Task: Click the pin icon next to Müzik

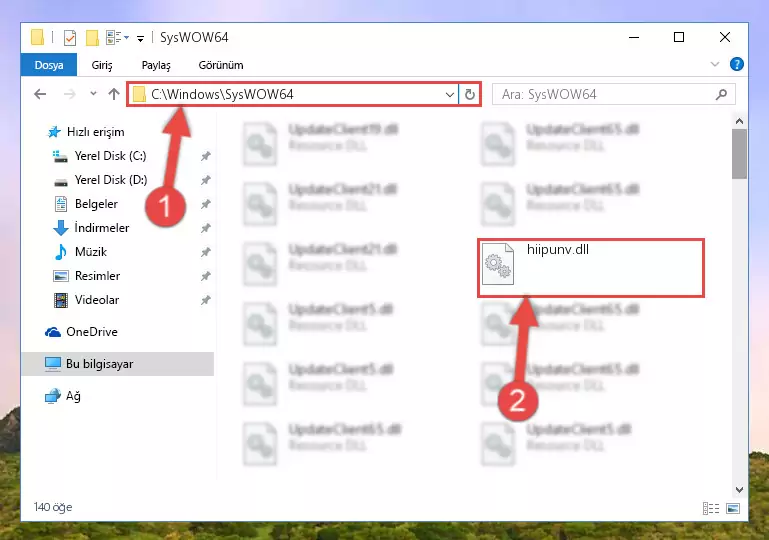Action: tap(205, 252)
